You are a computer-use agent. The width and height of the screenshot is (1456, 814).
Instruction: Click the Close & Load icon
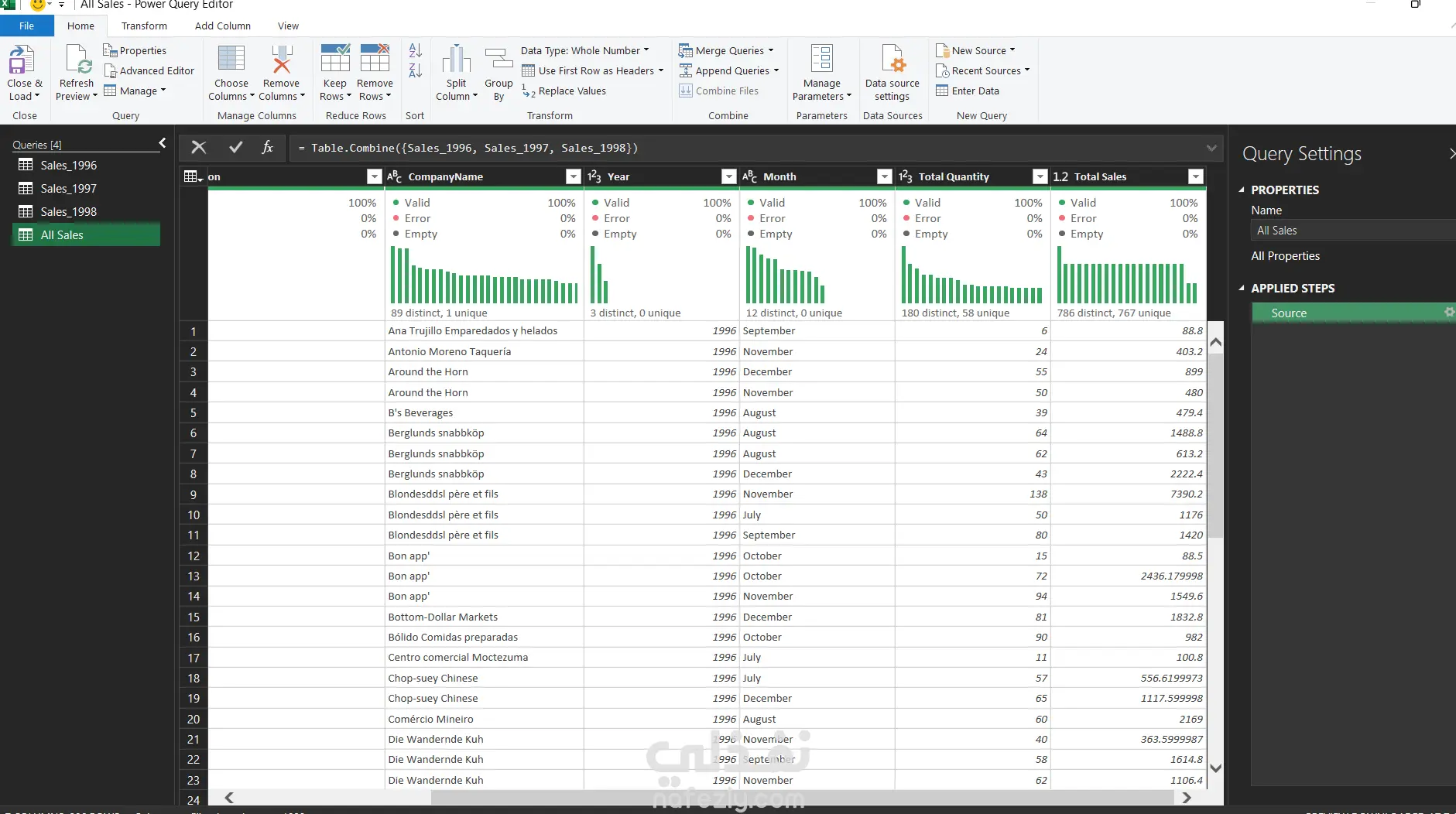(22, 60)
